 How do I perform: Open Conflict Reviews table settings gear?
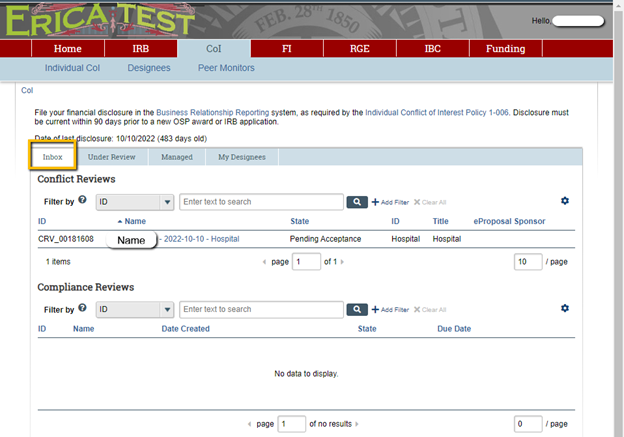pyautogui.click(x=565, y=201)
